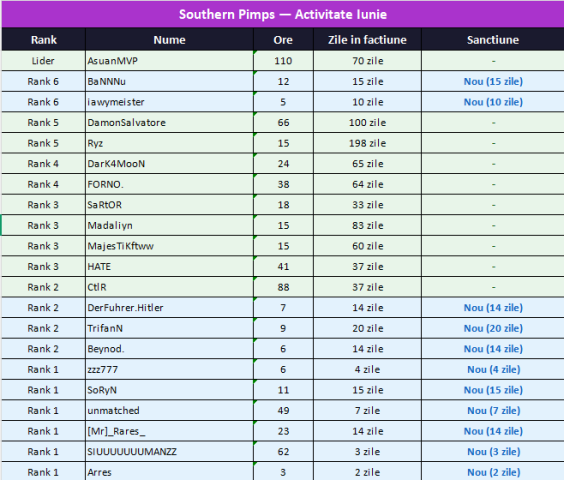Click Nou (10 zile) for iawymeister
564x480 pixels.
coord(493,102)
